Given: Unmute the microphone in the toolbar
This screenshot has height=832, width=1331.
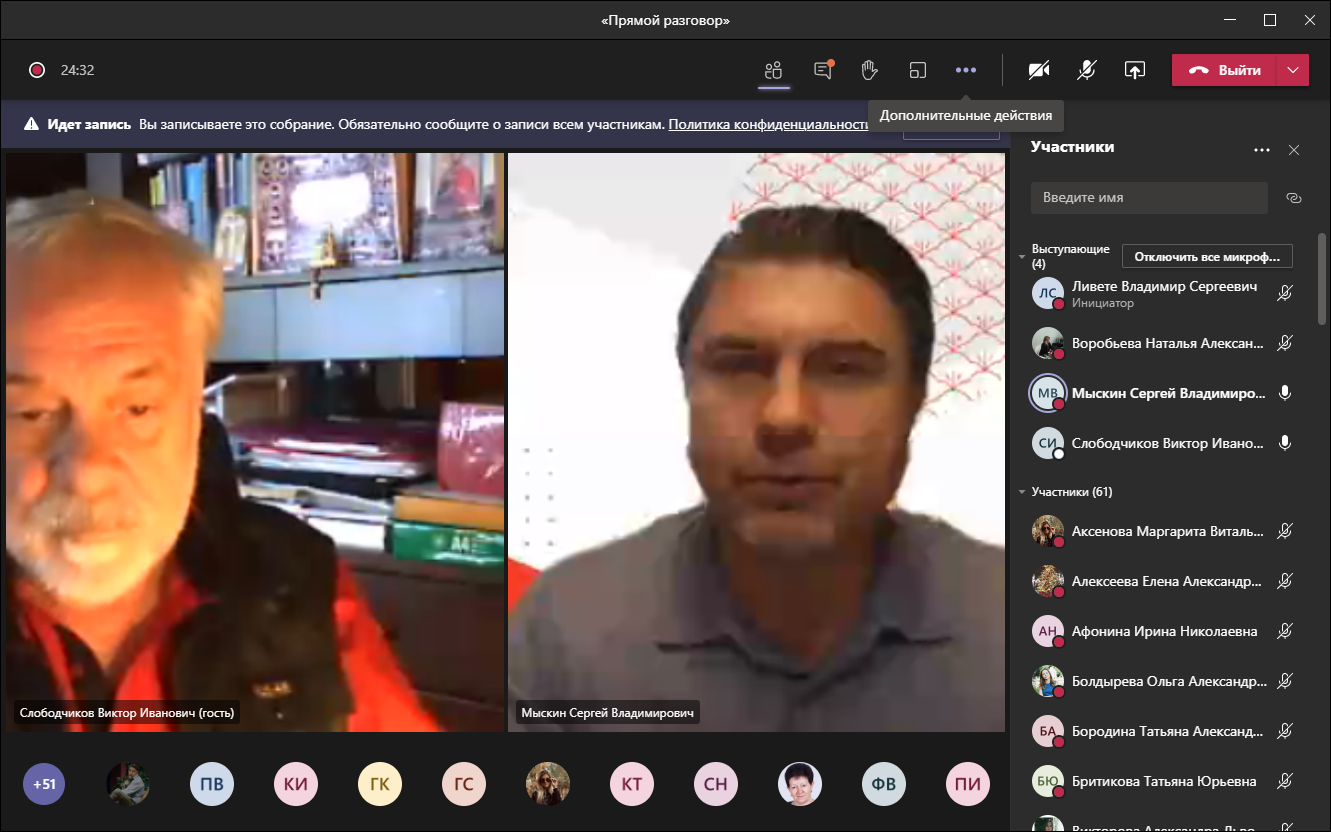Looking at the screenshot, I should pyautogui.click(x=1086, y=70).
